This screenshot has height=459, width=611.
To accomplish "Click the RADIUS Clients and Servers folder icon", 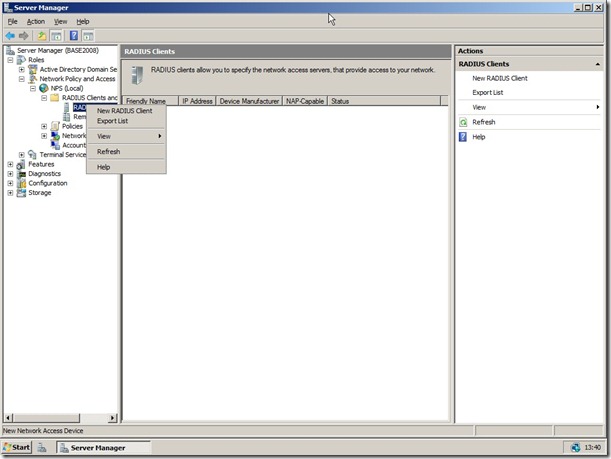I will 55,97.
